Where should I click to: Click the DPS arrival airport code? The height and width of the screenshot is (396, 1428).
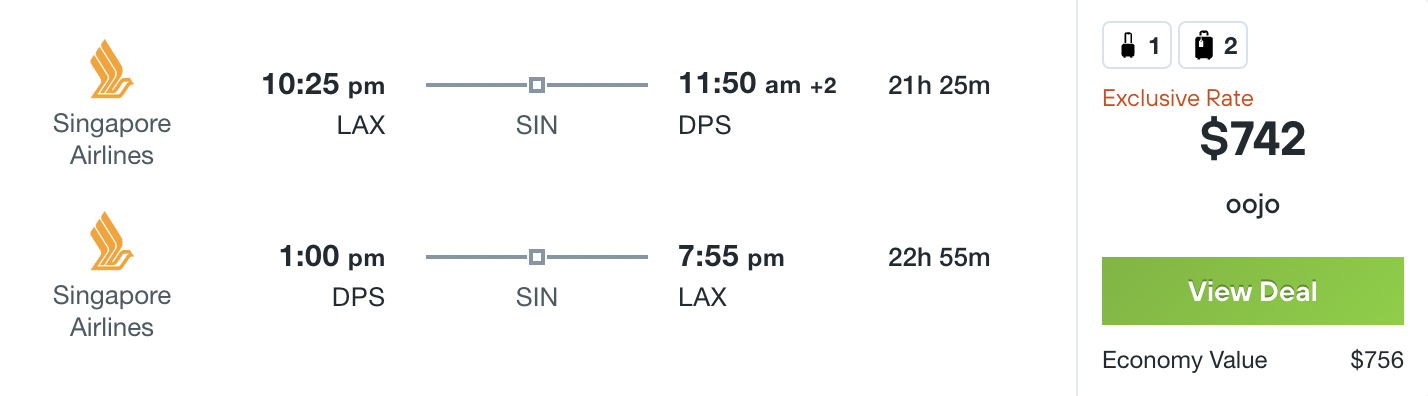click(x=705, y=125)
